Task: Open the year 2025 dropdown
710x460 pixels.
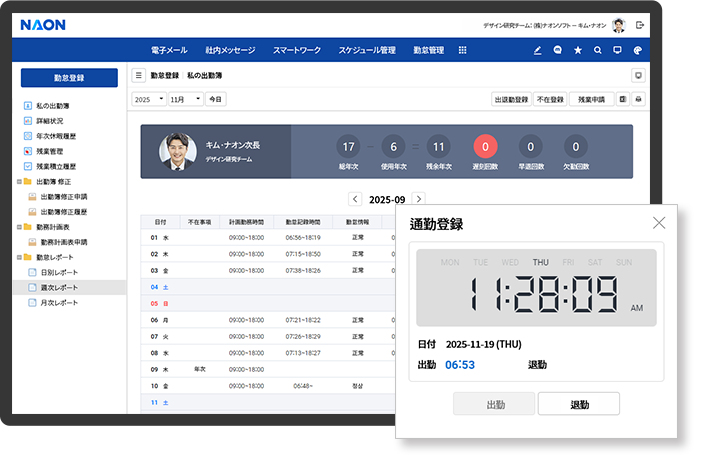Action: [x=148, y=99]
